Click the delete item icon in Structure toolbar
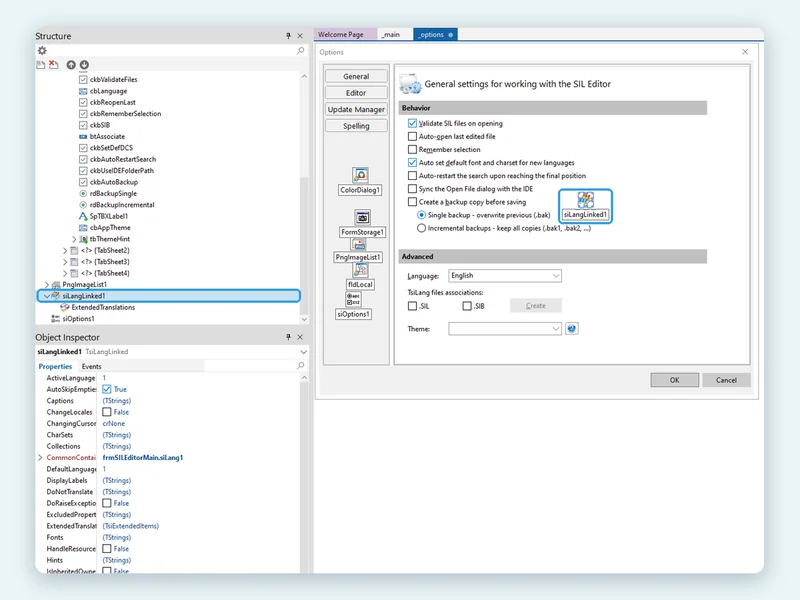 (x=54, y=65)
